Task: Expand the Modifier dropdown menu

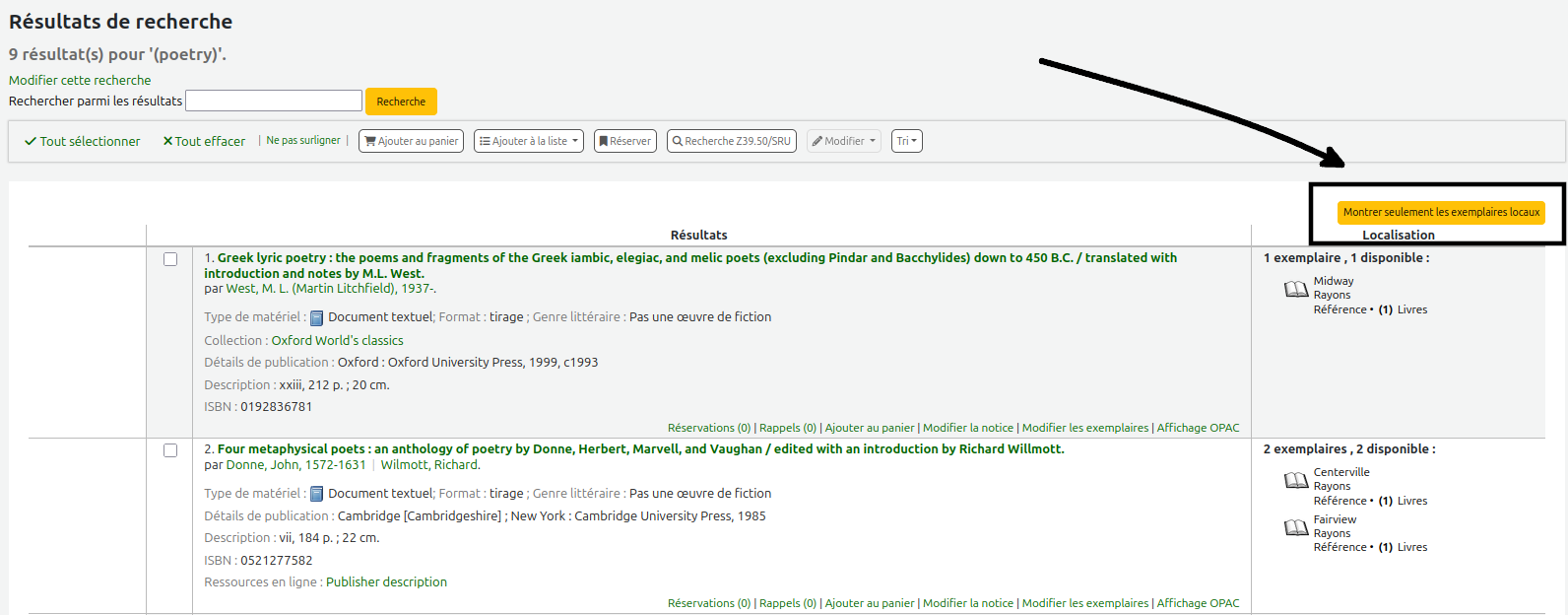Action: coord(843,142)
